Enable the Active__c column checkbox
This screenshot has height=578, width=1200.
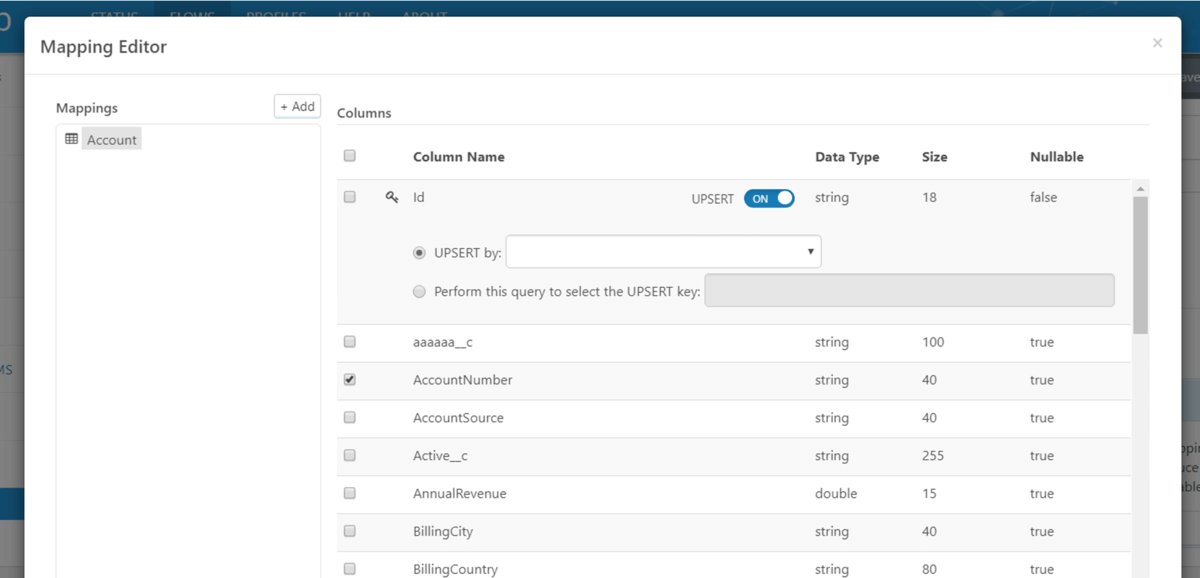(x=350, y=456)
